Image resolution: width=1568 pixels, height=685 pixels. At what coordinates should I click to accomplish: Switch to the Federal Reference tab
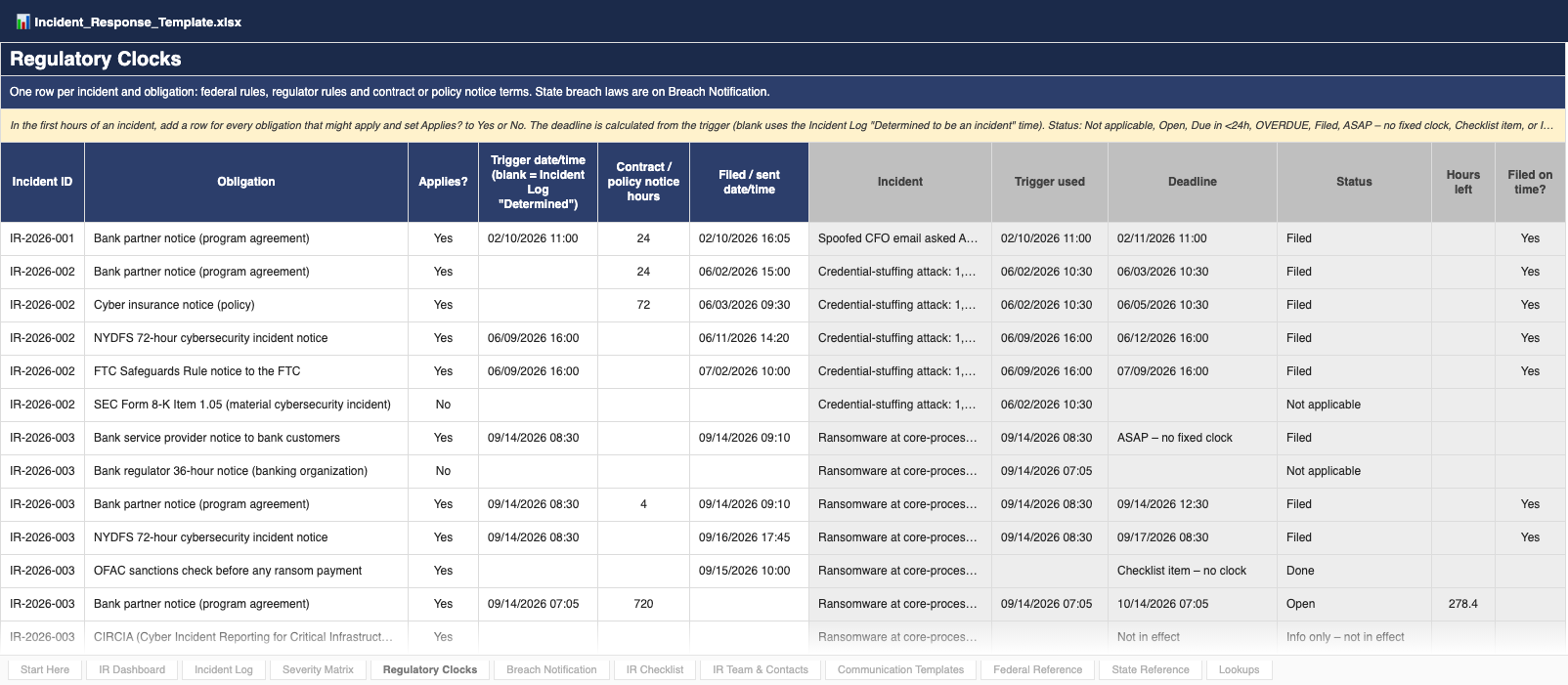[1037, 669]
